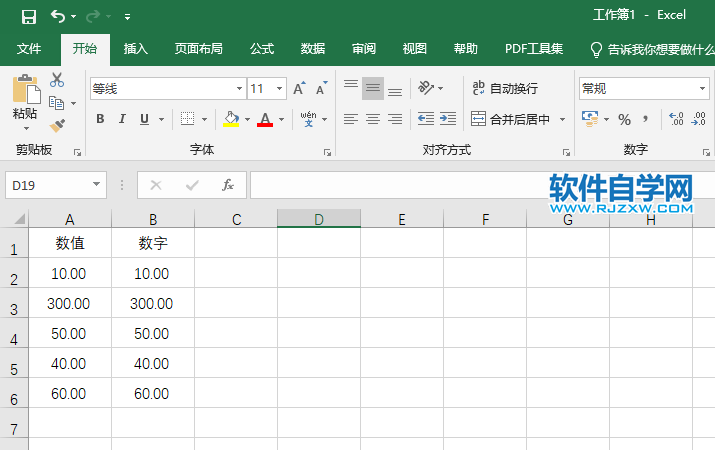Click the Top Align icon
715x450 pixels.
[x=351, y=85]
